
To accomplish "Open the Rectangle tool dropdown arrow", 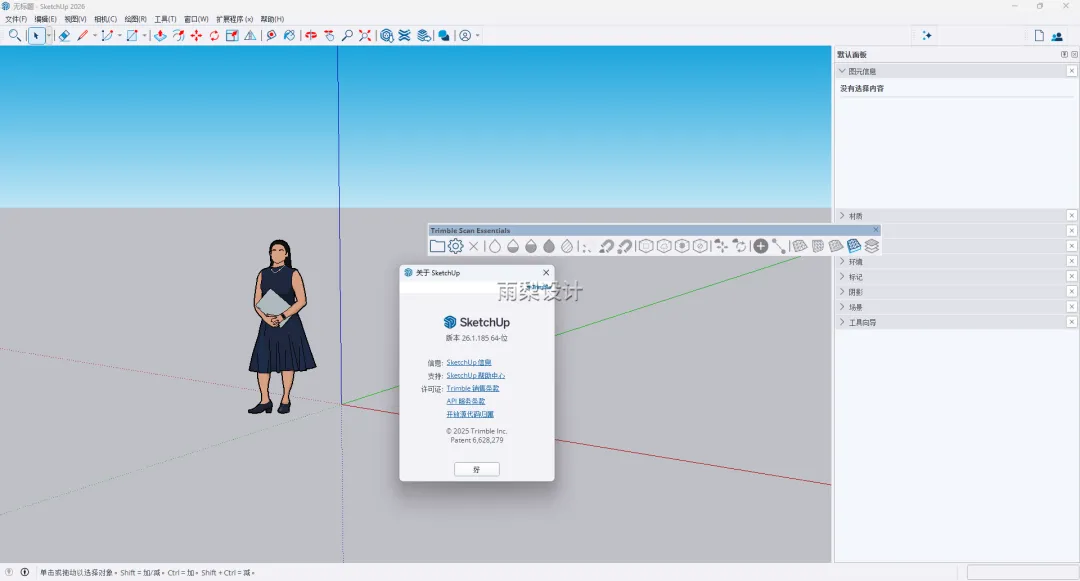I will (145, 35).
